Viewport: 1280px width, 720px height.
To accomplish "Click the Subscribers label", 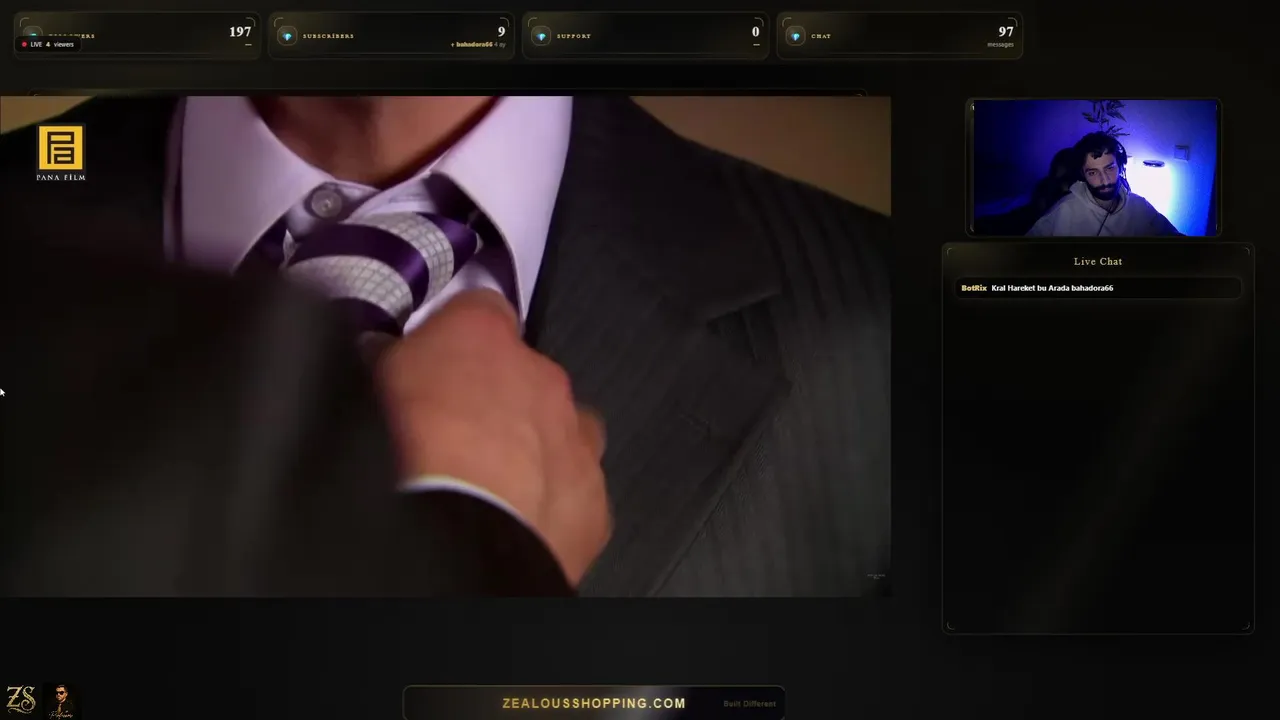I will (x=328, y=36).
